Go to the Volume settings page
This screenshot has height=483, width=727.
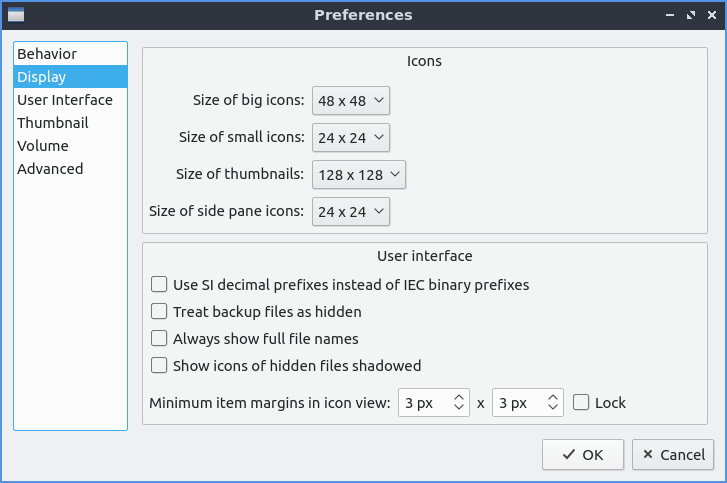pos(43,146)
